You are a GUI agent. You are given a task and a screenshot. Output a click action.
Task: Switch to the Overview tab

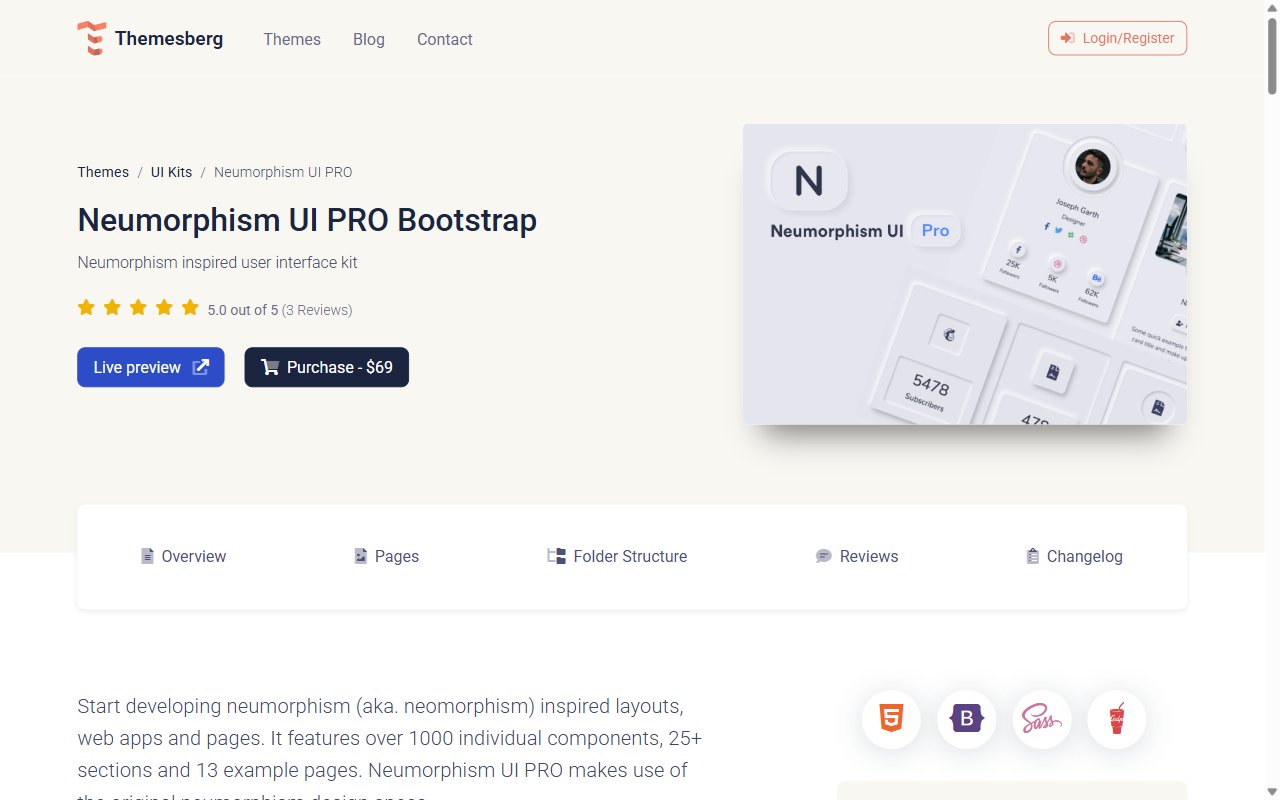pyautogui.click(x=184, y=556)
